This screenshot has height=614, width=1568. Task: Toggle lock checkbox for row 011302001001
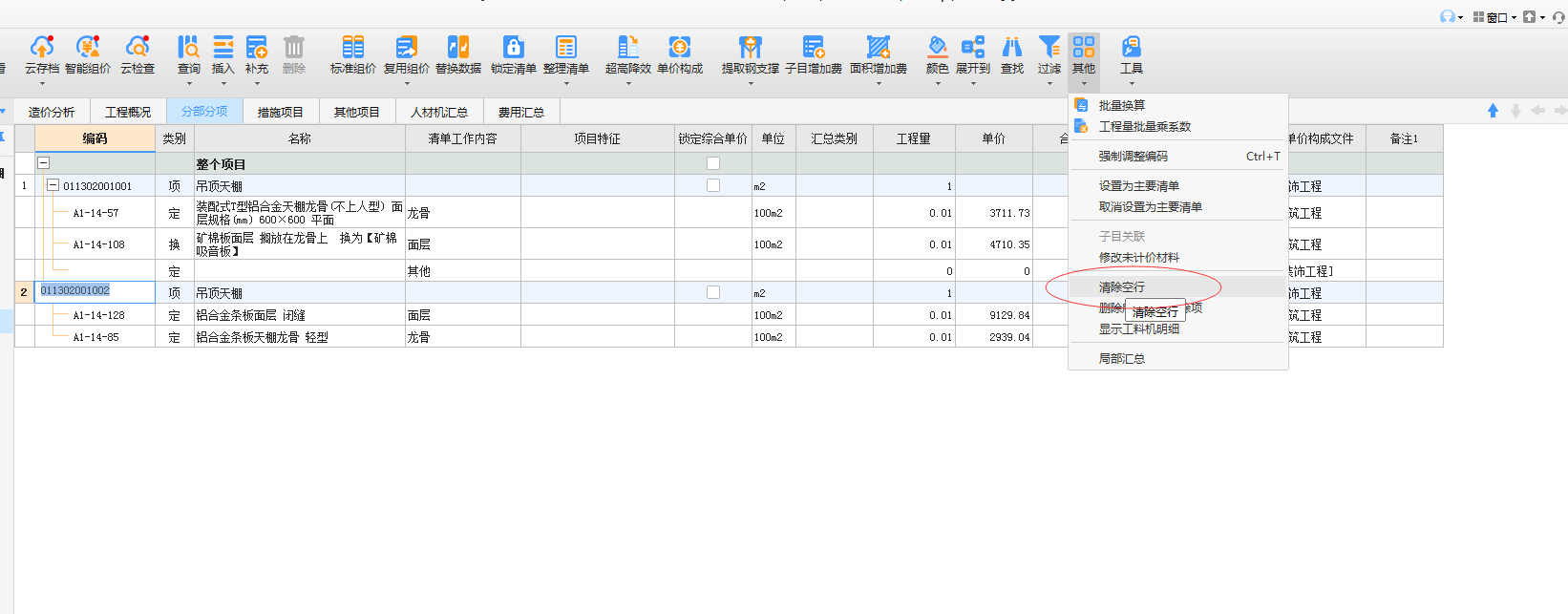pyautogui.click(x=713, y=185)
